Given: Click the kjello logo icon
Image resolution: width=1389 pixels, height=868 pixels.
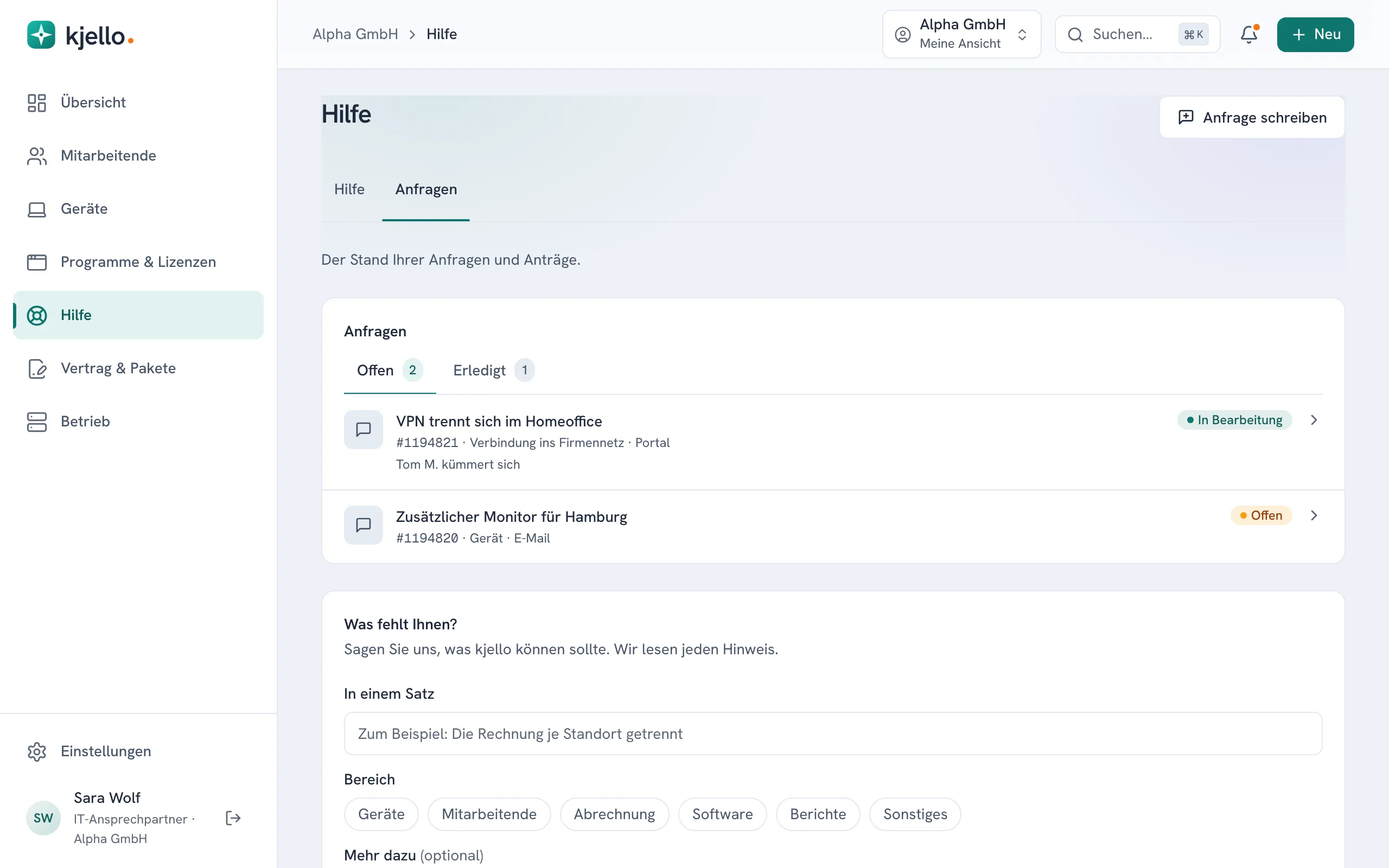Looking at the screenshot, I should (x=41, y=35).
